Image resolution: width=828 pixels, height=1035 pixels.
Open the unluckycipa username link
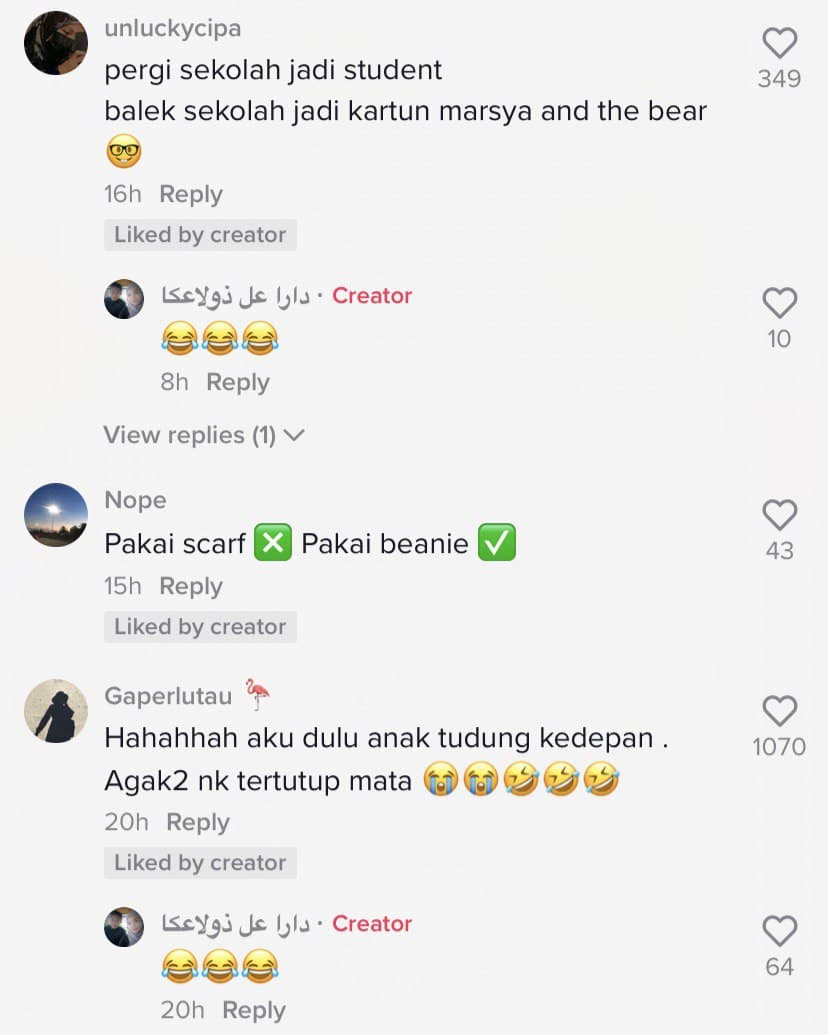click(173, 28)
